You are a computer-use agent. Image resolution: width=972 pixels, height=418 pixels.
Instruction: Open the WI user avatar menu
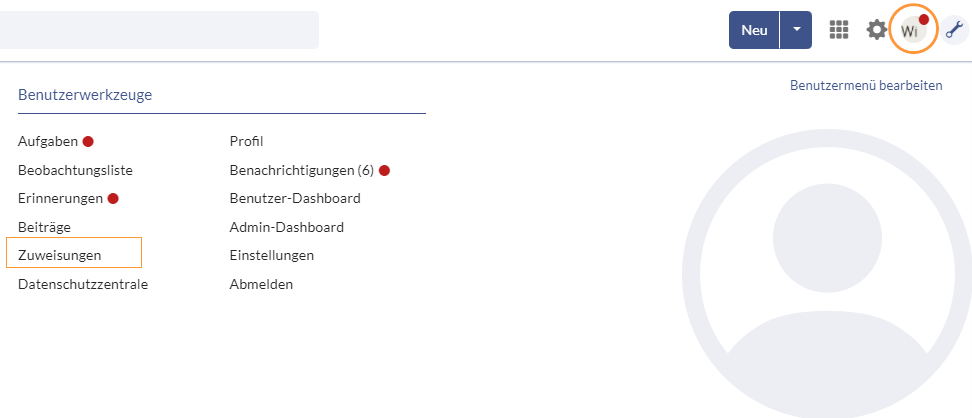point(910,30)
